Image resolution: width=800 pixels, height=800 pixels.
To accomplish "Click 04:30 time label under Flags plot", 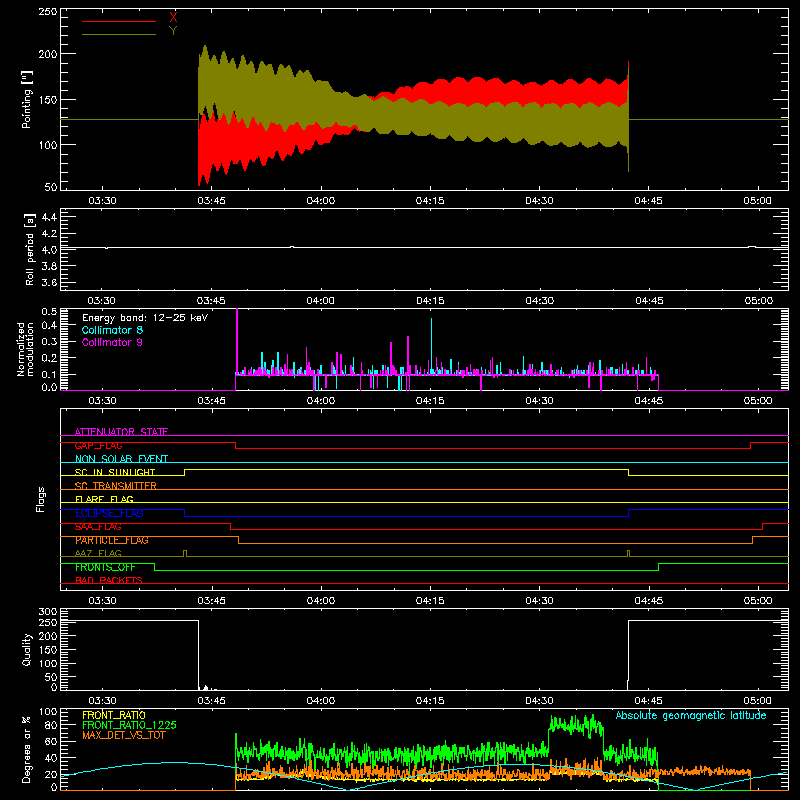I will [x=539, y=601].
